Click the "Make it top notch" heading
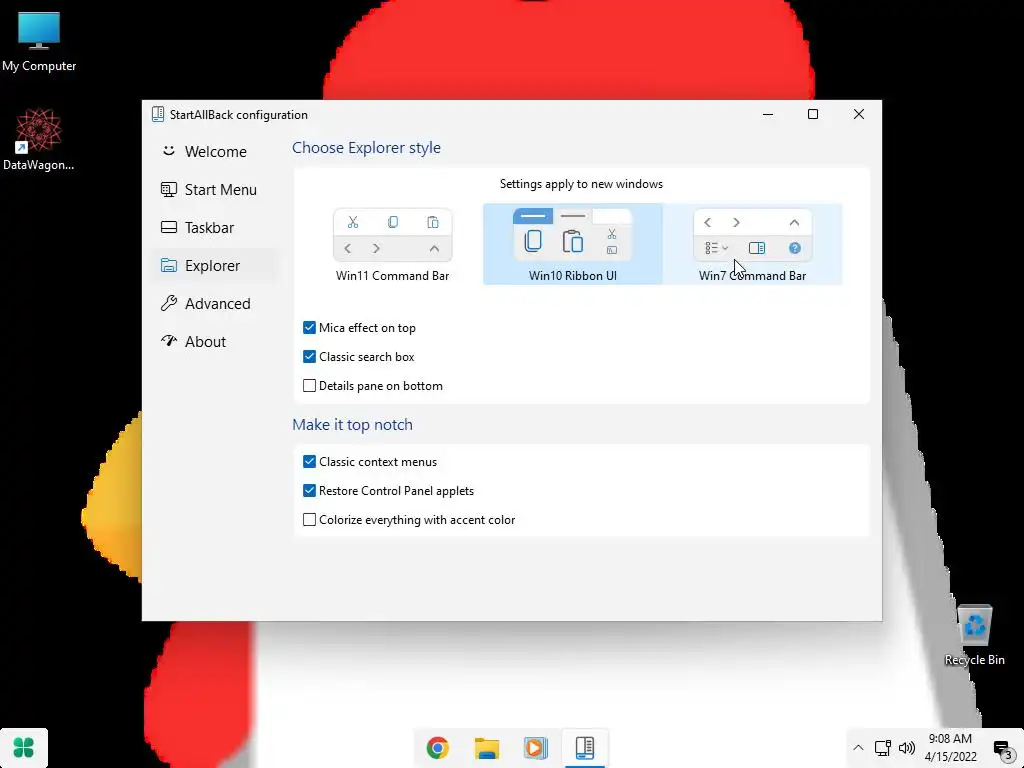The width and height of the screenshot is (1024, 768). [x=353, y=424]
